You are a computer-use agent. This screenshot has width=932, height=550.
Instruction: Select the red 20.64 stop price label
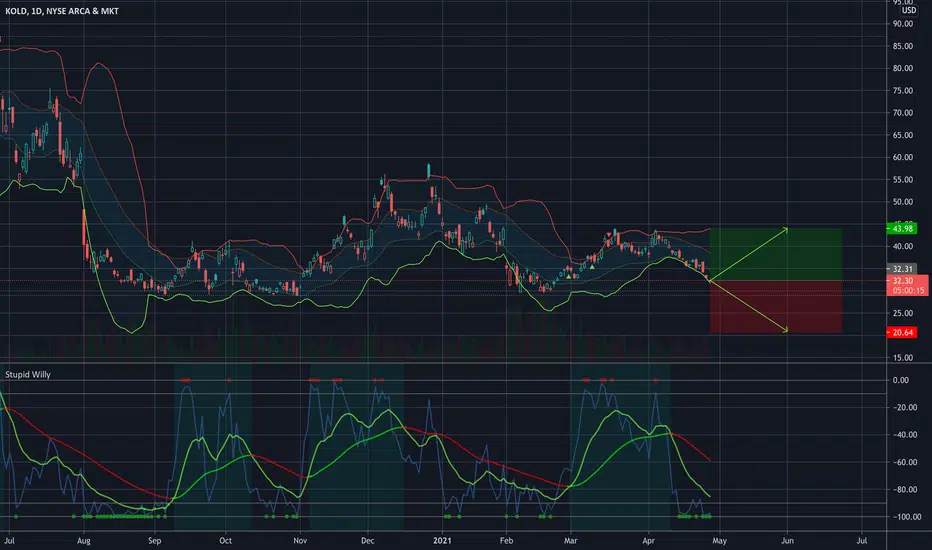(x=902, y=332)
